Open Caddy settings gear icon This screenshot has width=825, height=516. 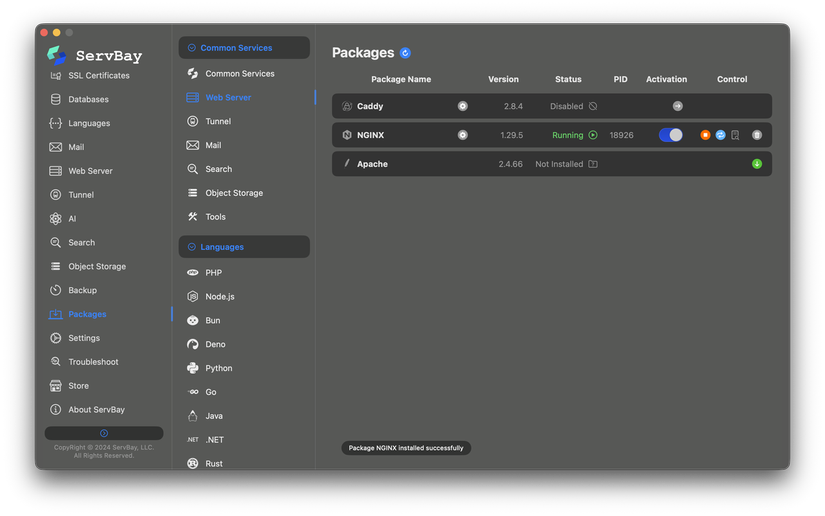pos(462,106)
